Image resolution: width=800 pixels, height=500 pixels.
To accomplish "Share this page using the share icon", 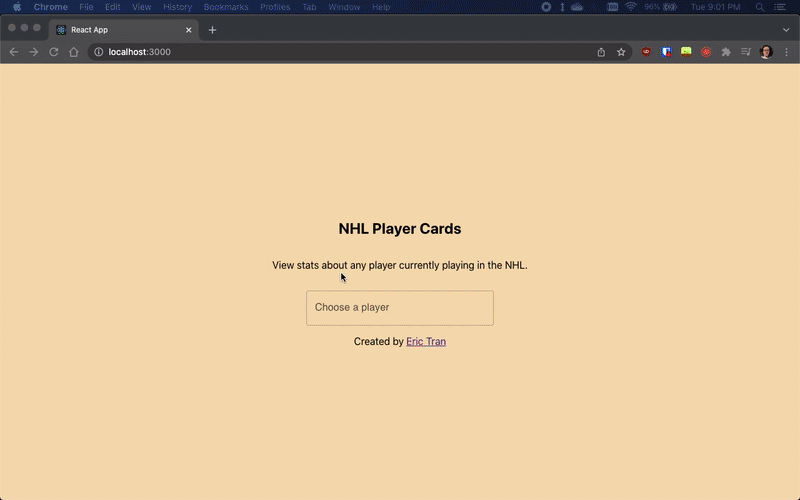I will (x=601, y=52).
